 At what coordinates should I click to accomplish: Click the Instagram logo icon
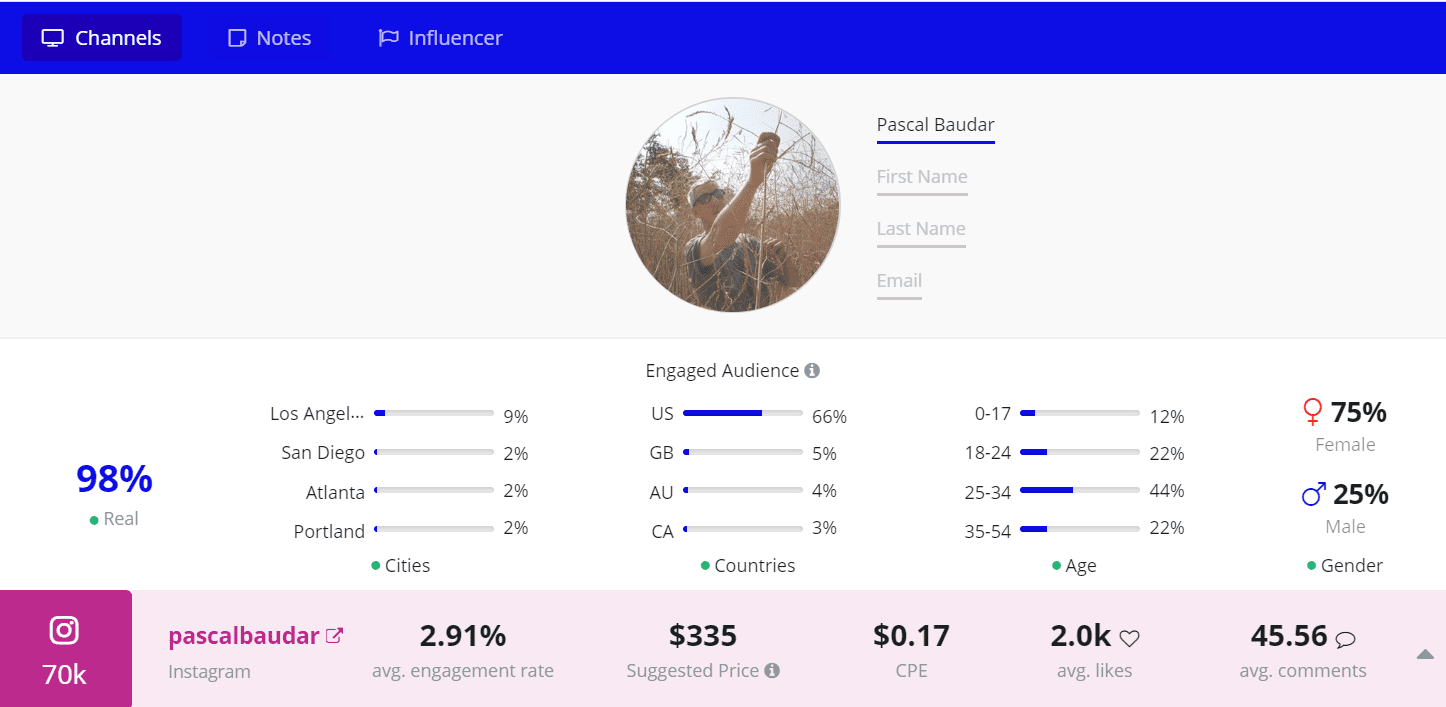tap(65, 630)
